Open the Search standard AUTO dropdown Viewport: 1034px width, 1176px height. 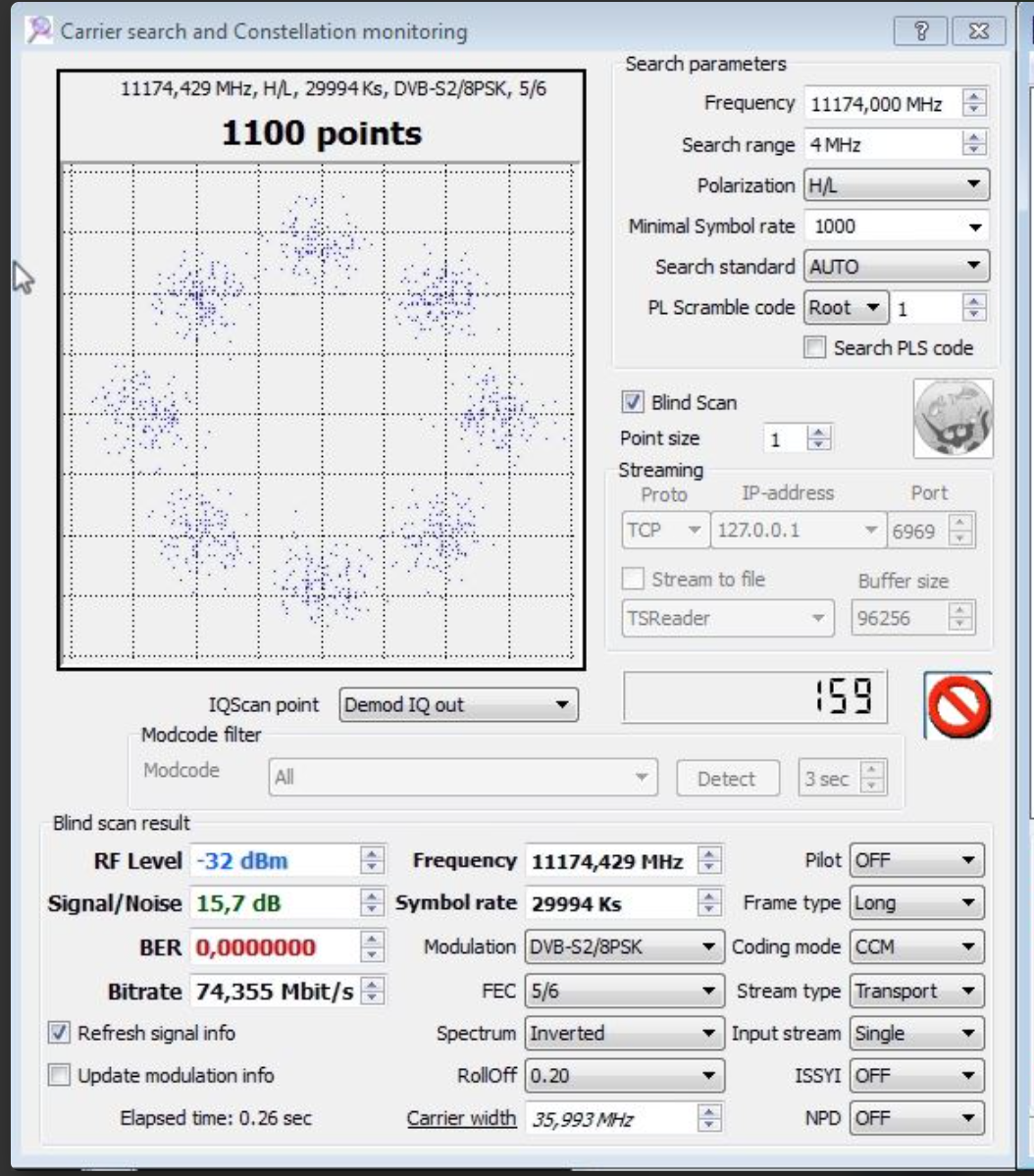click(897, 266)
